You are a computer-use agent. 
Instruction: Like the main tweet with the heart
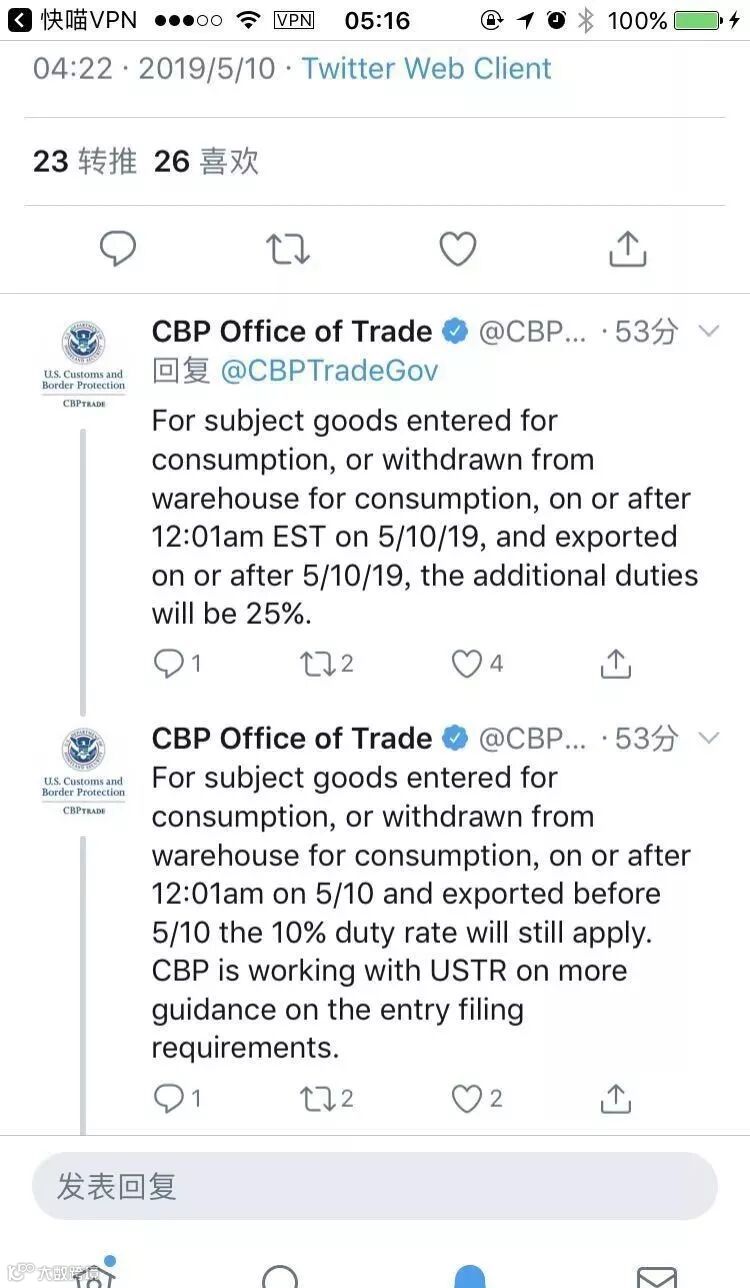point(458,248)
